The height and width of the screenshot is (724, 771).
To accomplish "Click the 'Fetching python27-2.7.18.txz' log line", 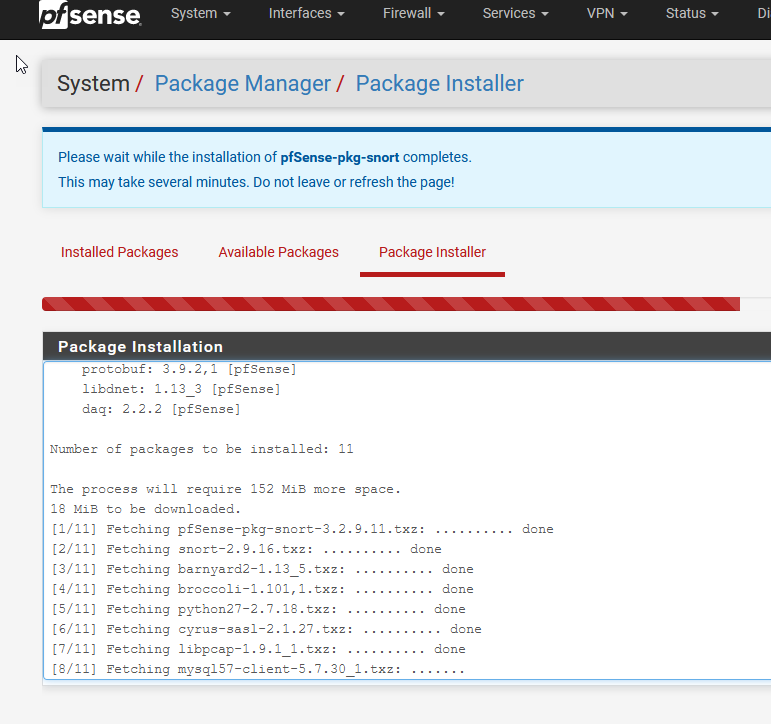I will click(259, 609).
